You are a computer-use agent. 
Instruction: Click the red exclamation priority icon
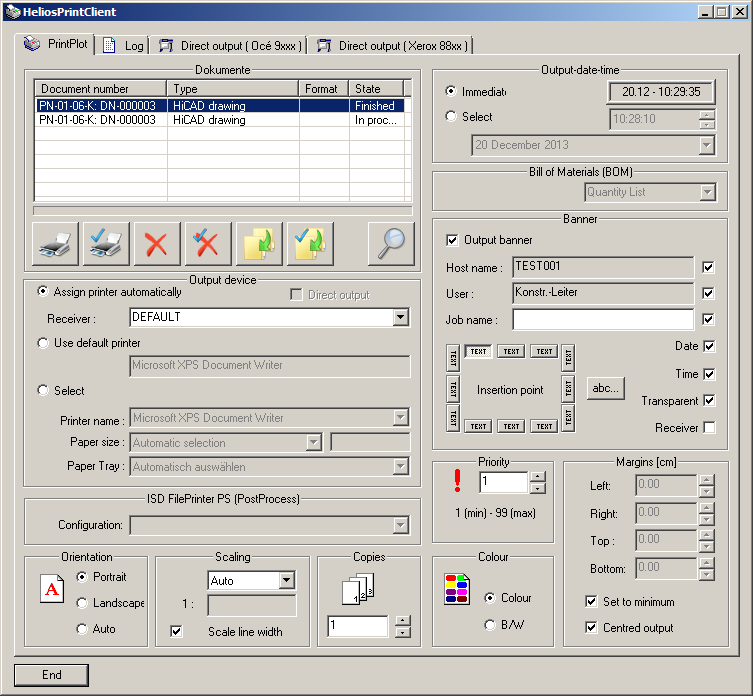(x=457, y=480)
